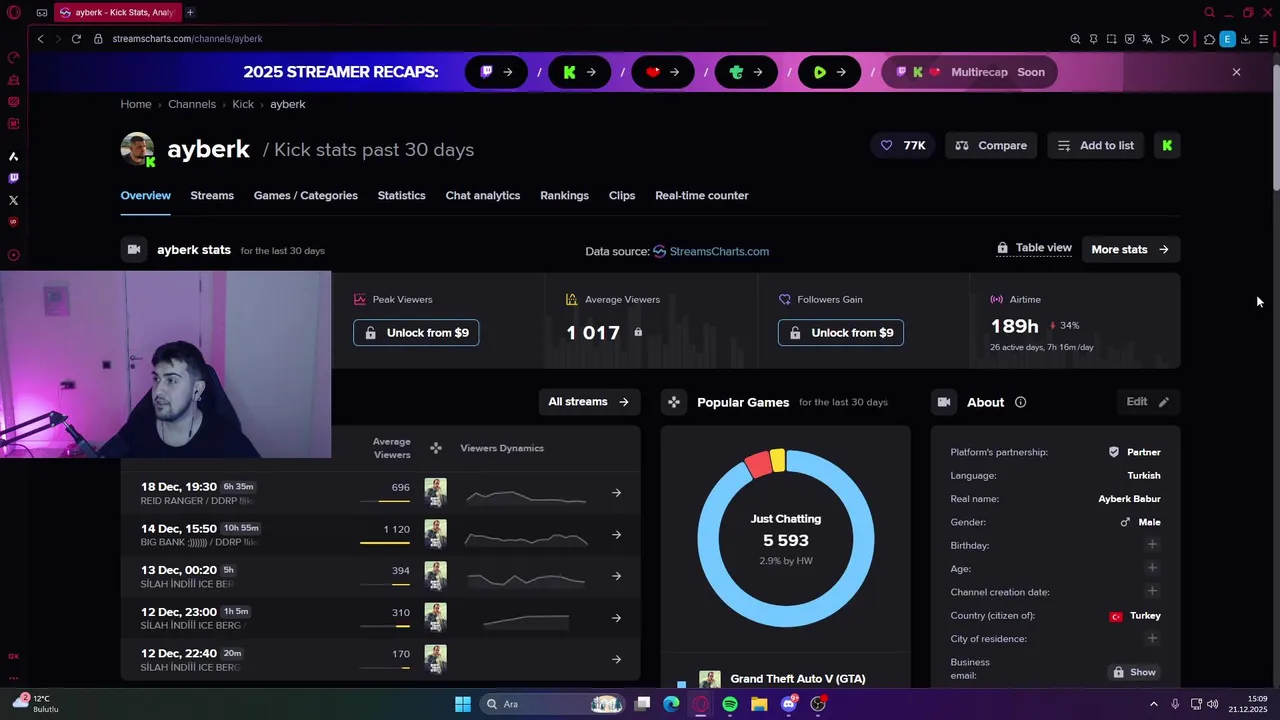Open More stats
This screenshot has height=720, width=1280.
[x=1131, y=249]
